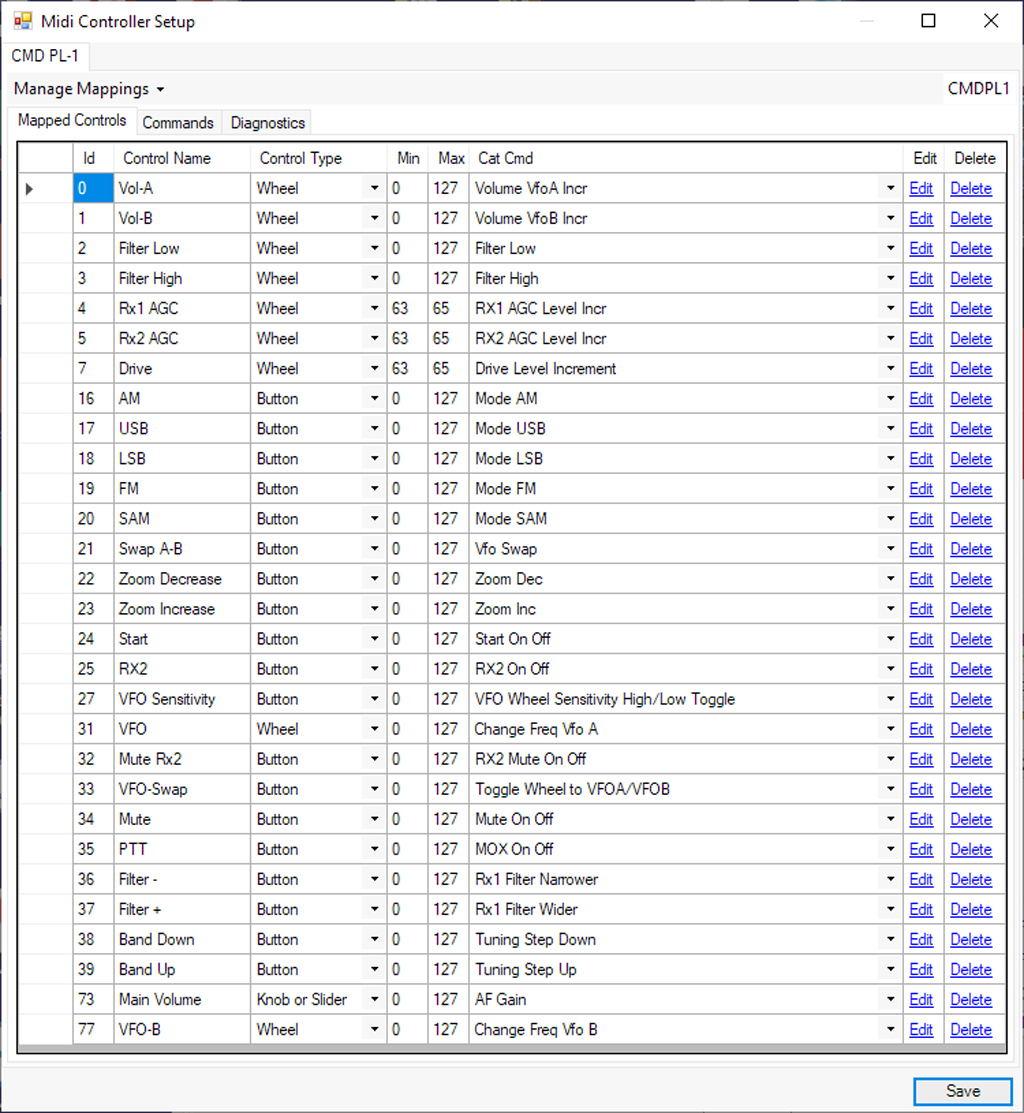Edit the Filter Low mapping

(921, 248)
